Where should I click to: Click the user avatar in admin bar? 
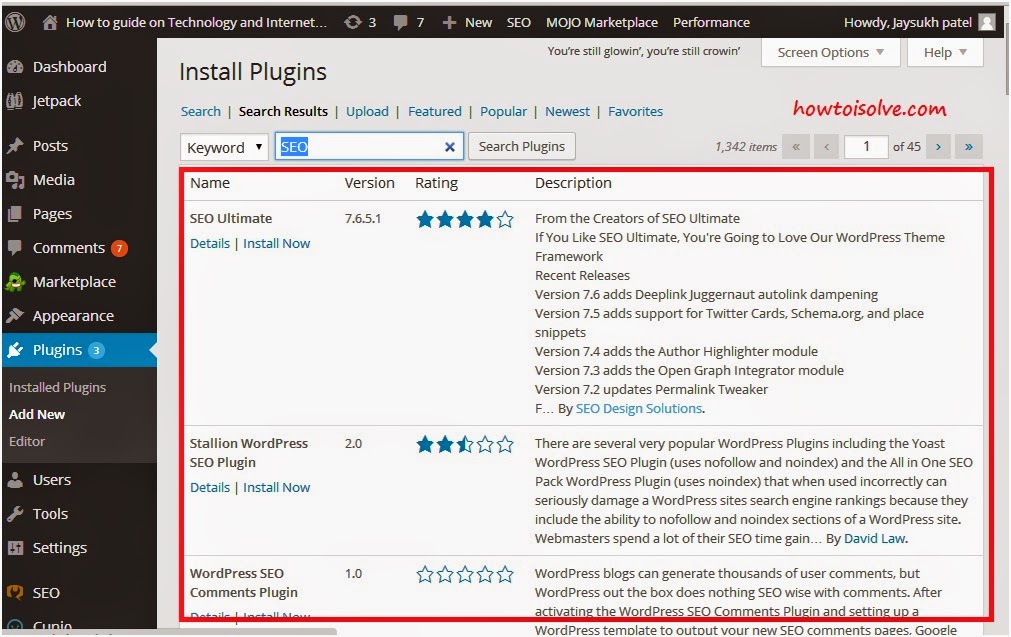tap(986, 22)
